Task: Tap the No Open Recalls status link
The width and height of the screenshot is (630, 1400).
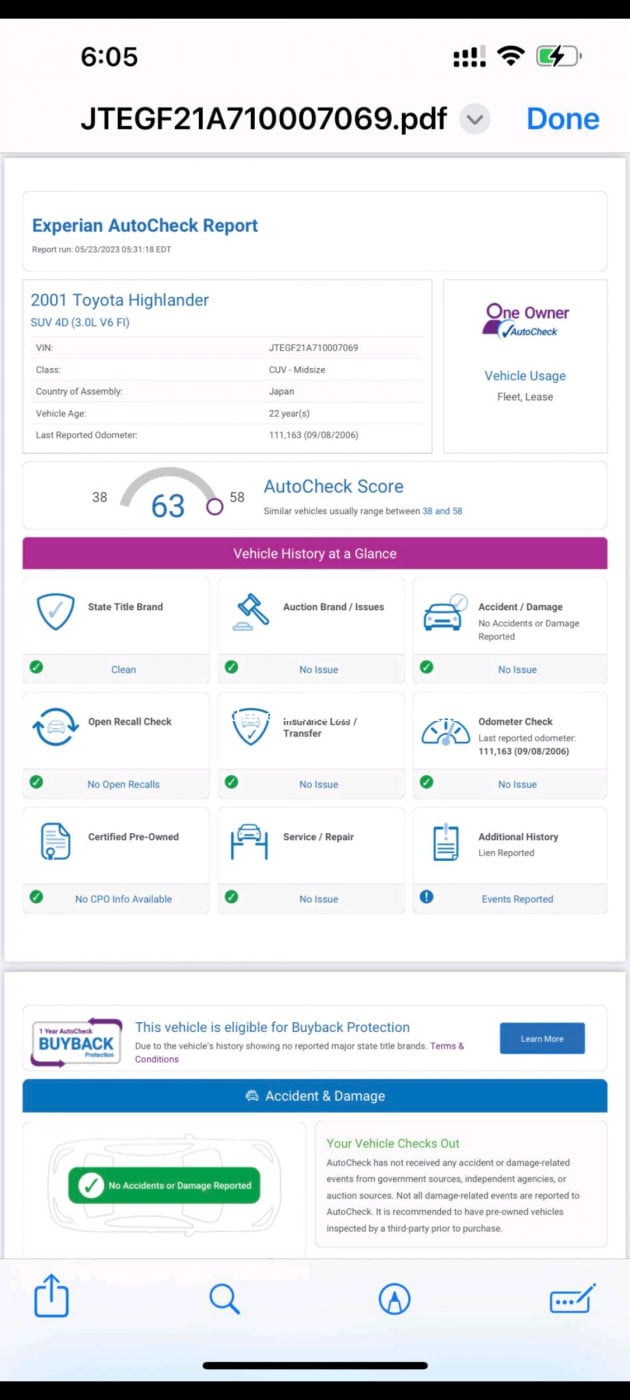Action: coord(123,784)
